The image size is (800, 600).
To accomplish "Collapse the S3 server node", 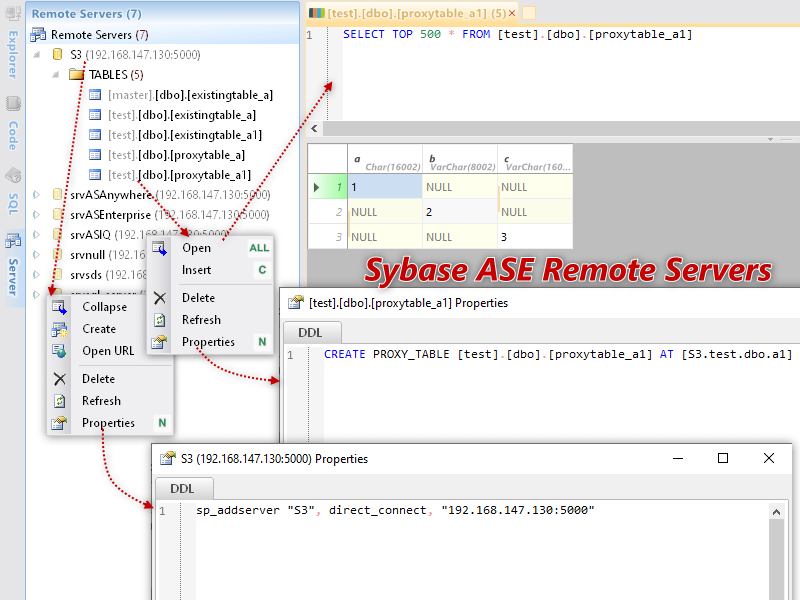I will (37, 55).
